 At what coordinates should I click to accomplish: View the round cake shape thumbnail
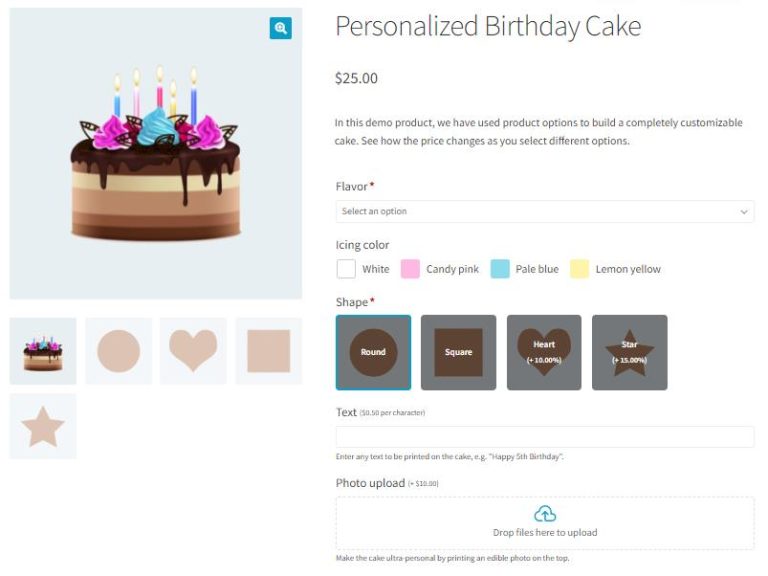(x=118, y=351)
